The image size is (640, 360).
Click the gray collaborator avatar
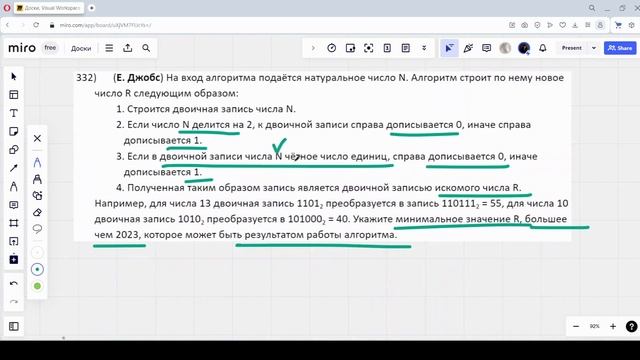click(505, 48)
